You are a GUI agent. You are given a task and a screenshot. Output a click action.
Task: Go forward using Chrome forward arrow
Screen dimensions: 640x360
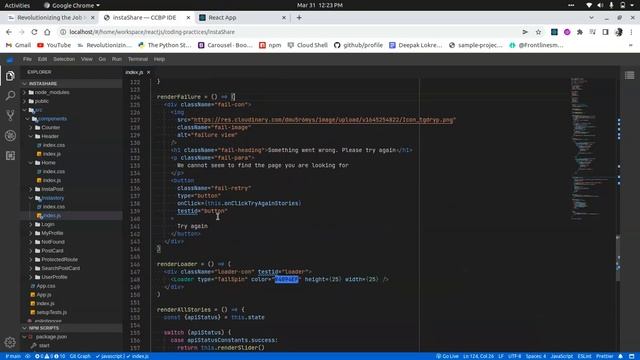22,32
